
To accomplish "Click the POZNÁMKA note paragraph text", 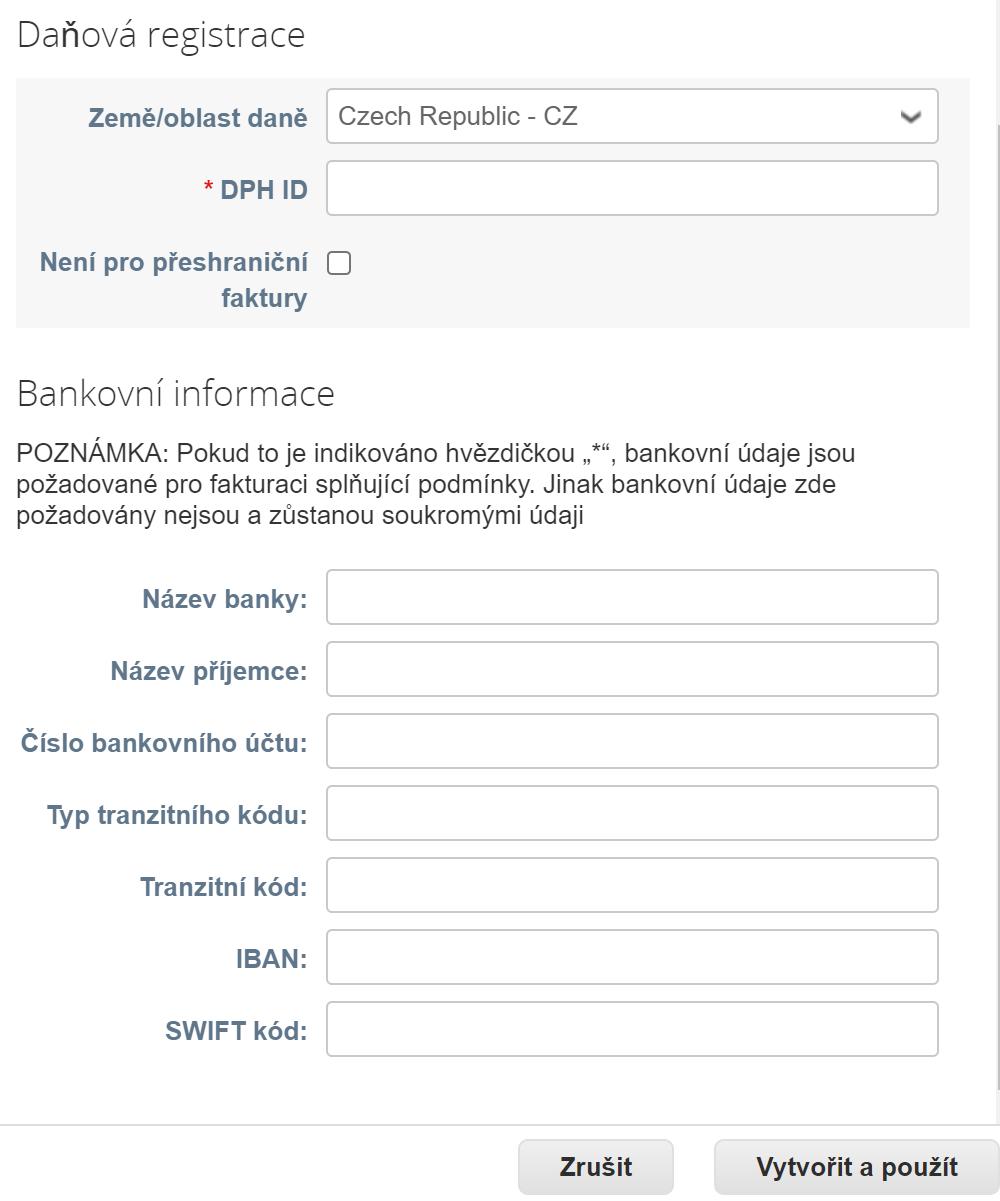I will (x=436, y=485).
